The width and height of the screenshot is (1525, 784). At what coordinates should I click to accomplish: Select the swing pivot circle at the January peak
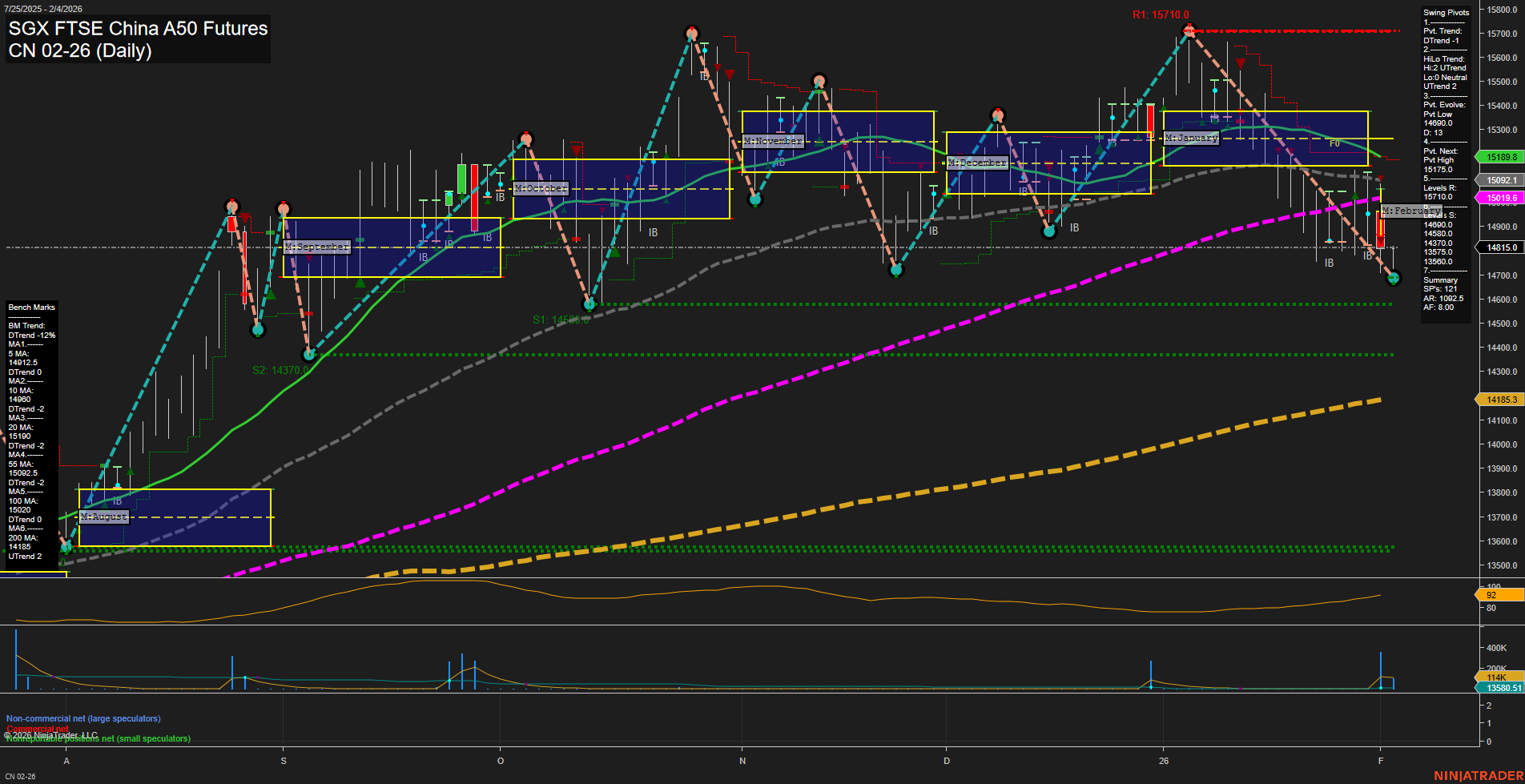(x=1189, y=30)
